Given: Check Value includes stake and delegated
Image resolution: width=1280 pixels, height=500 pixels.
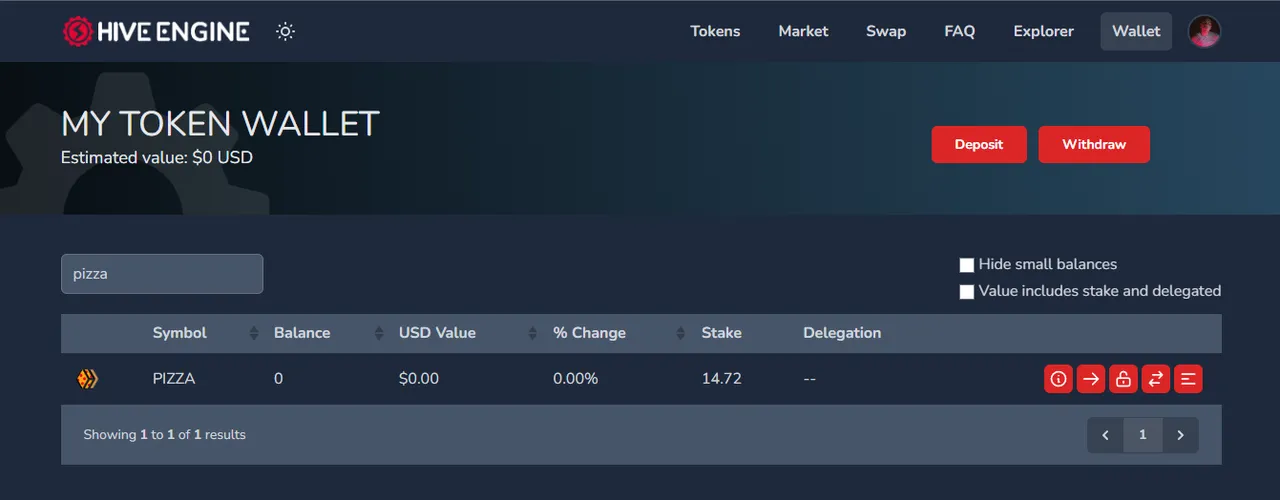Looking at the screenshot, I should (x=967, y=292).
